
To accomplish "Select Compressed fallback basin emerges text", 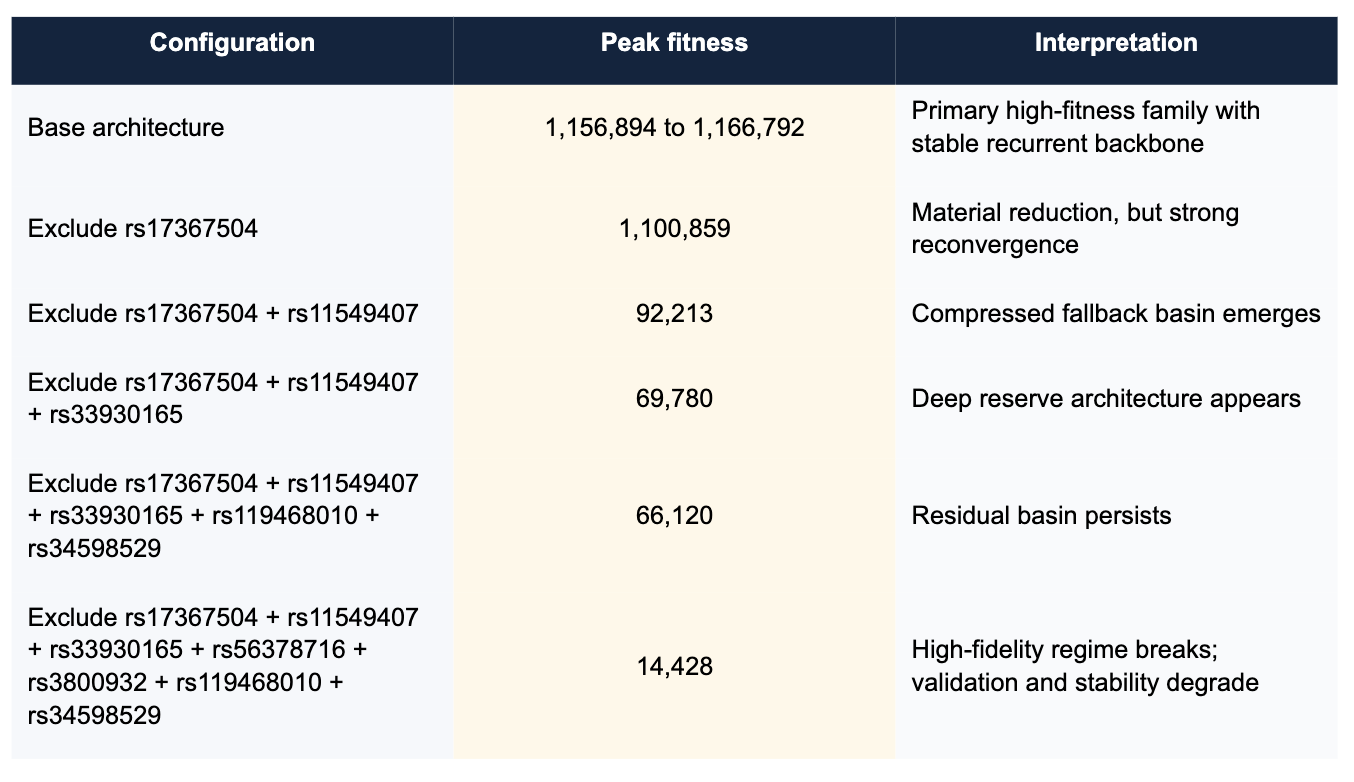I will 1115,314.
